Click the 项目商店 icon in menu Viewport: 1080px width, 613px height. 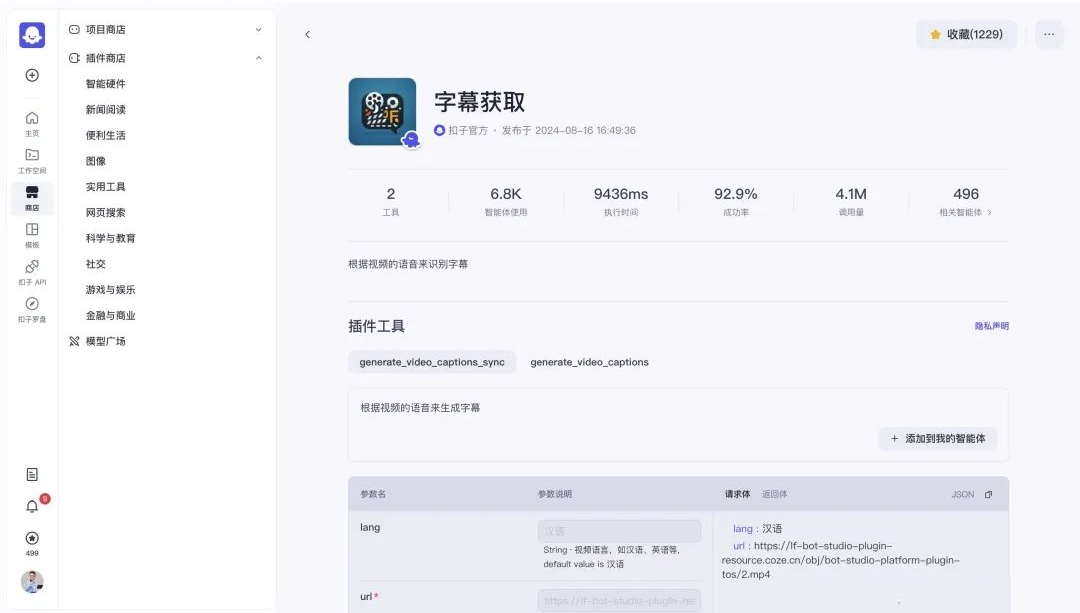point(74,30)
